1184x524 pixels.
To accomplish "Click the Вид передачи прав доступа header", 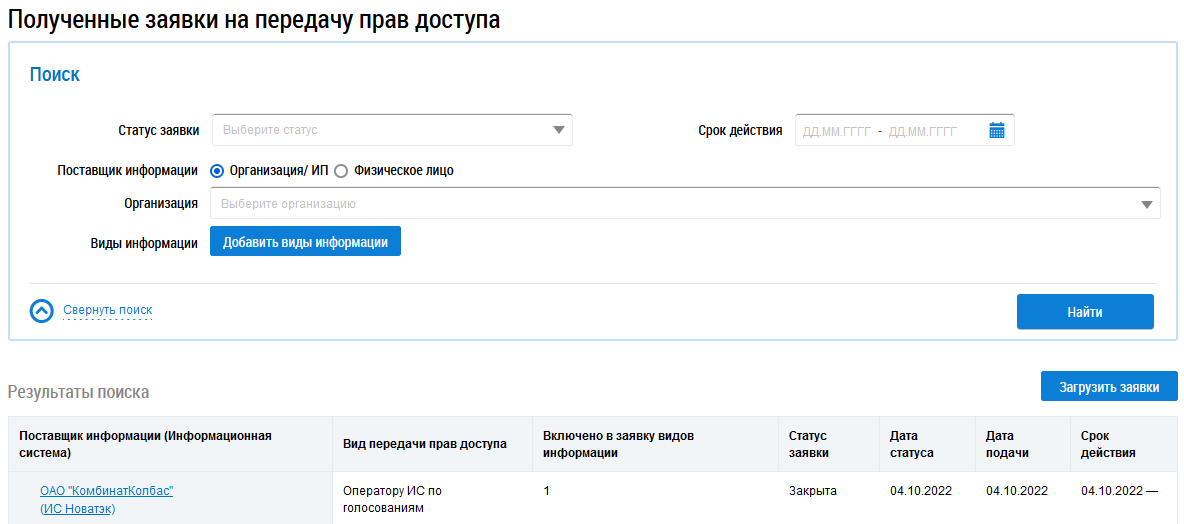I will (424, 444).
